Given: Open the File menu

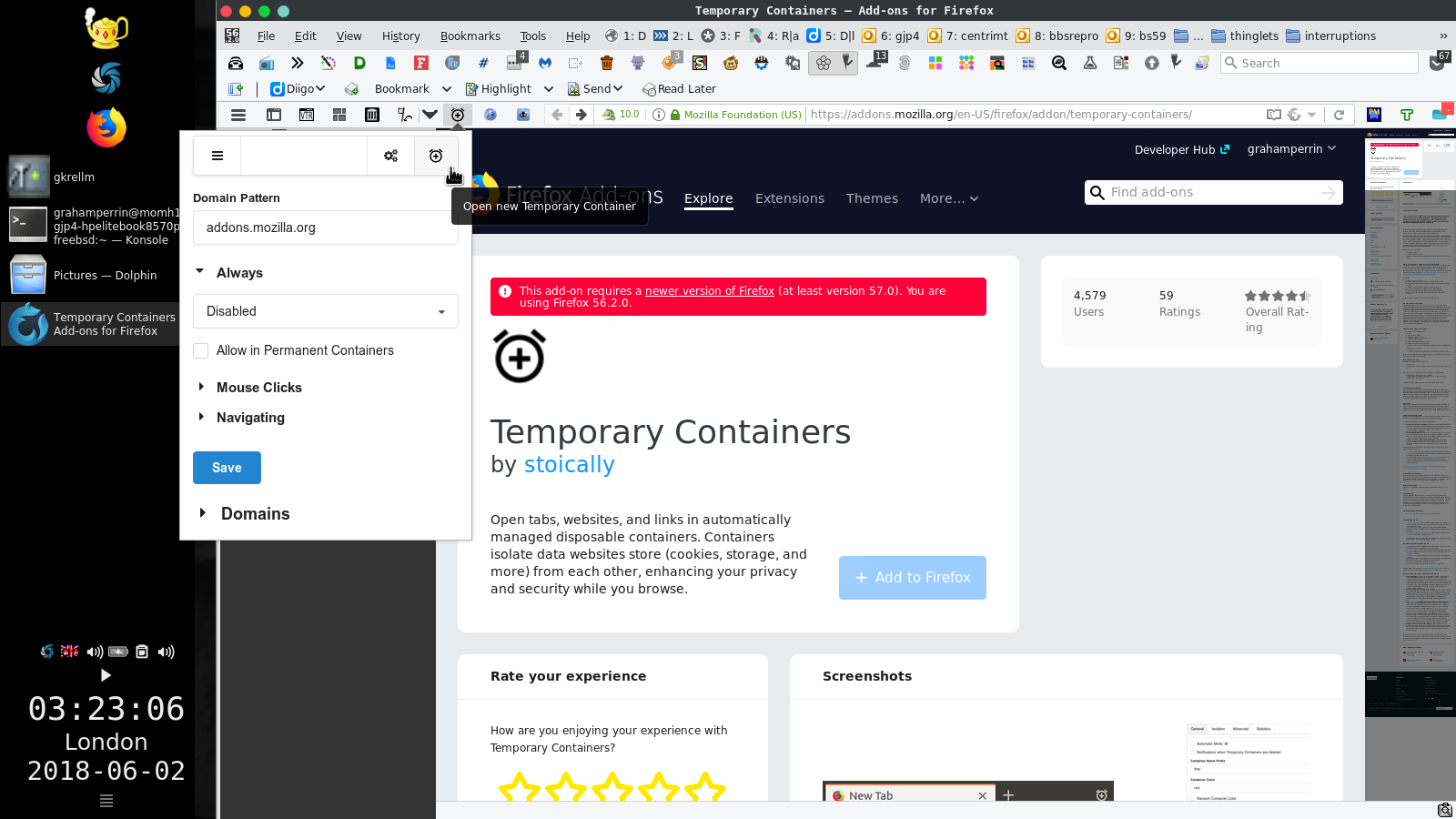Looking at the screenshot, I should [266, 36].
